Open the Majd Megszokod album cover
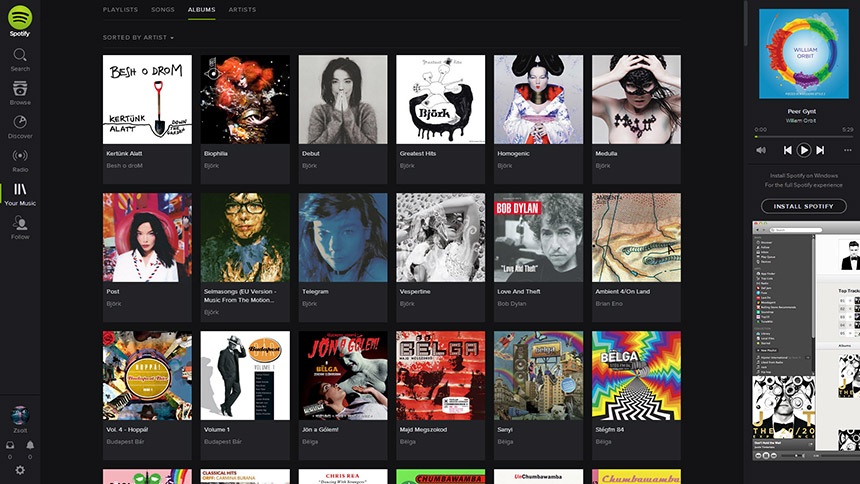 pos(440,376)
